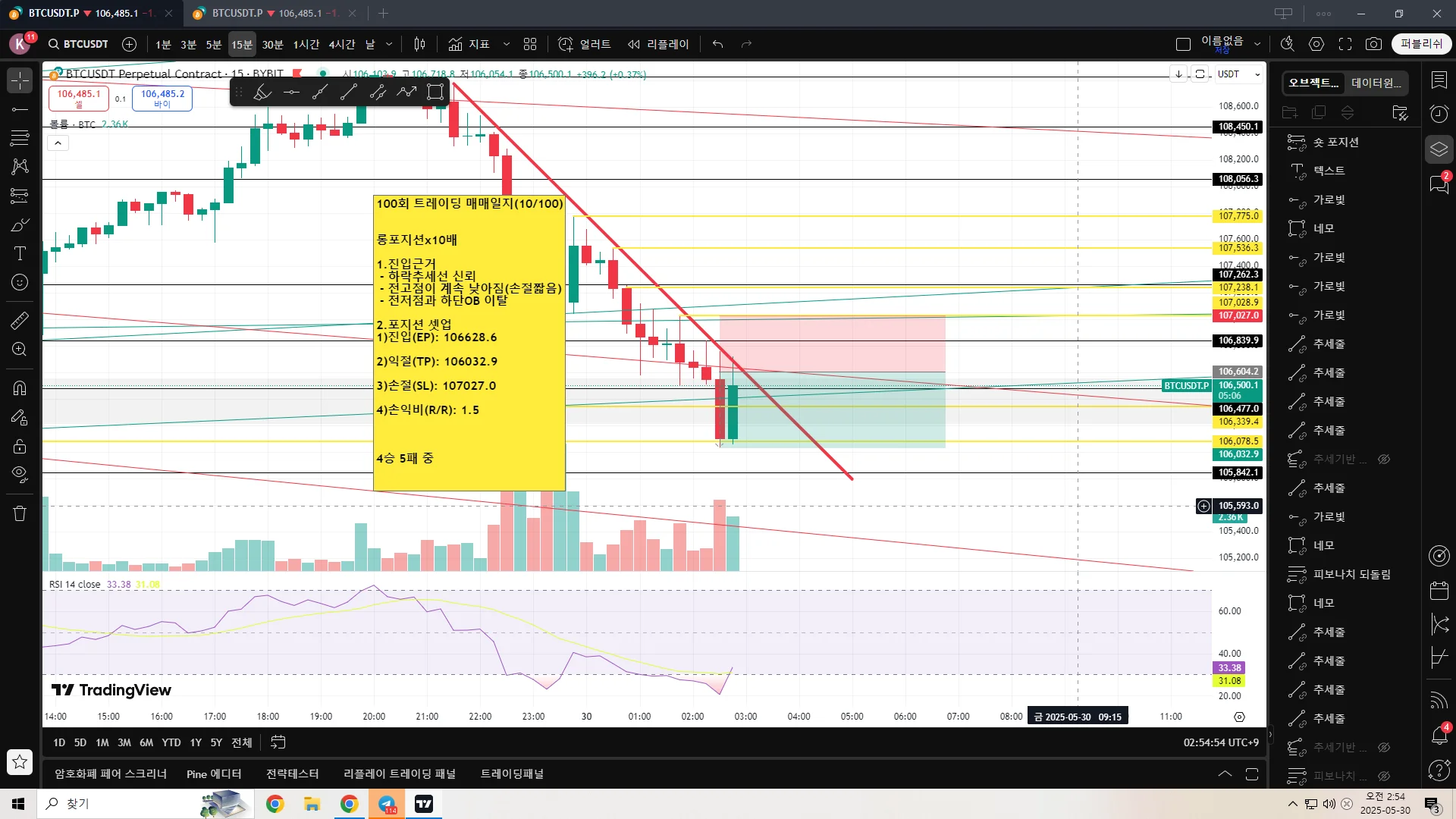Click the trash can remove drawings icon
1456x819 pixels.
point(20,513)
